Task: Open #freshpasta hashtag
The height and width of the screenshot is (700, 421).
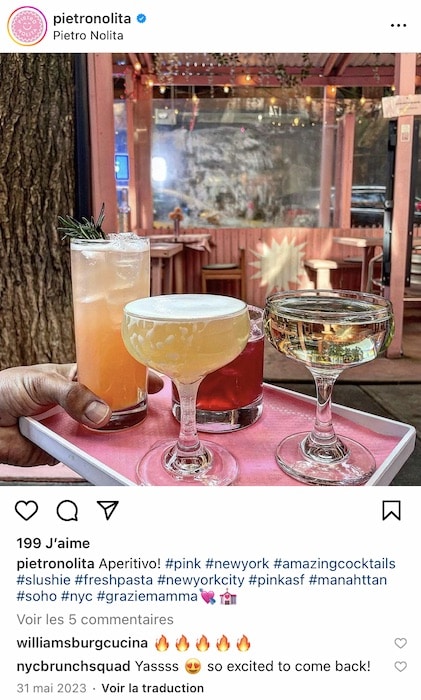Action: (113, 580)
